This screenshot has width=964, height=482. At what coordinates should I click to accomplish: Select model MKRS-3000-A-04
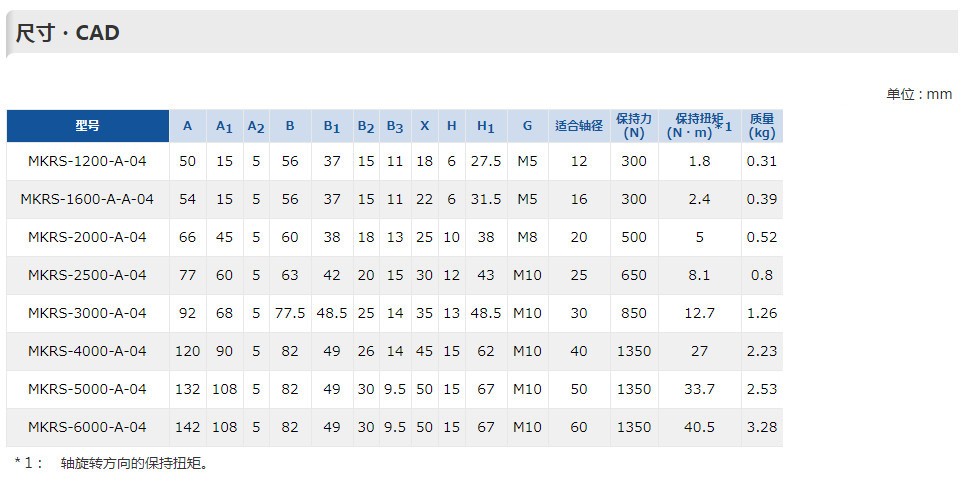click(x=87, y=314)
